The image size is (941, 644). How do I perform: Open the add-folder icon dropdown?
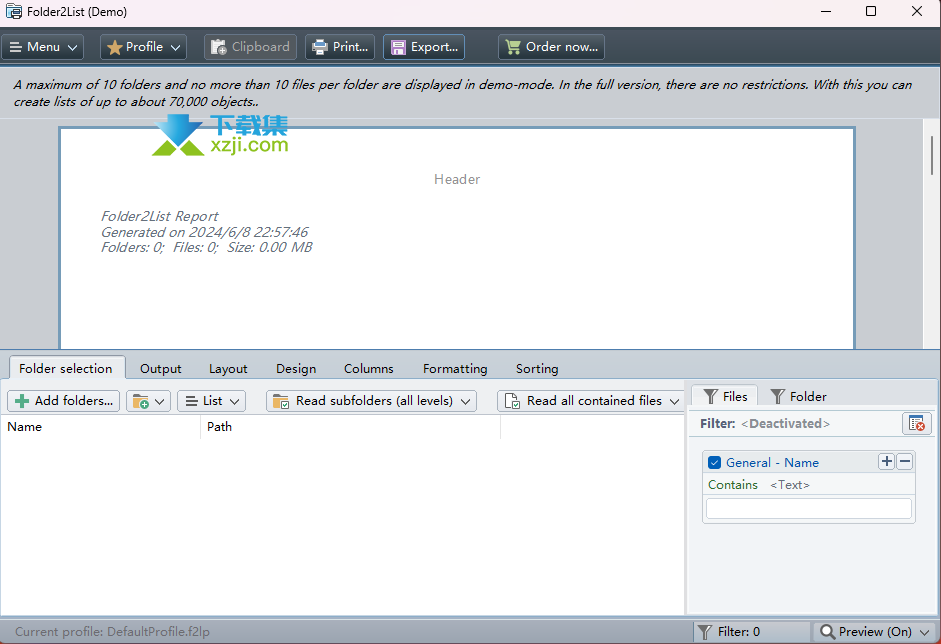(x=148, y=401)
